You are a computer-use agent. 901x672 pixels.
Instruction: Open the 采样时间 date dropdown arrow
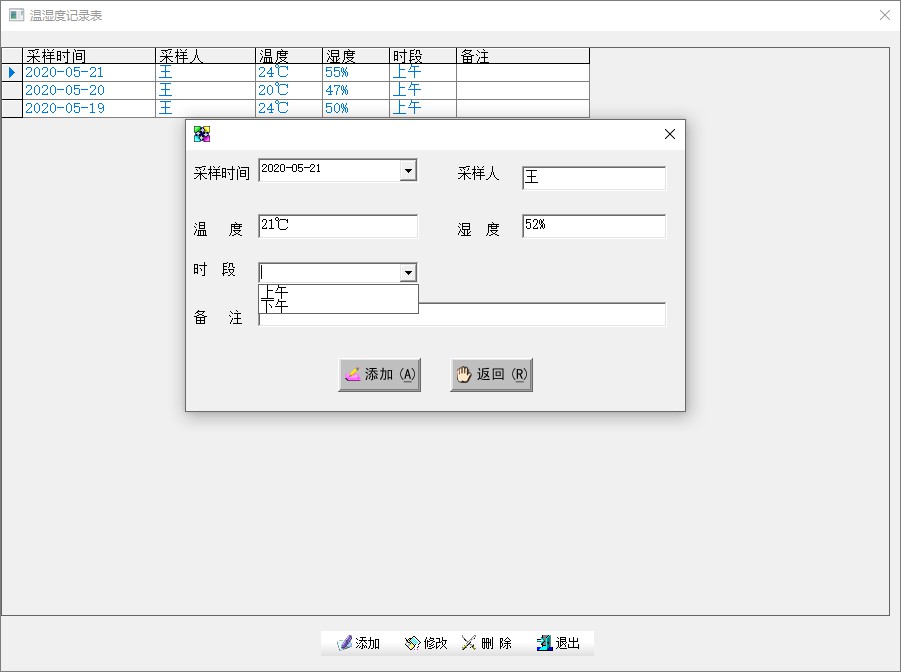407,171
